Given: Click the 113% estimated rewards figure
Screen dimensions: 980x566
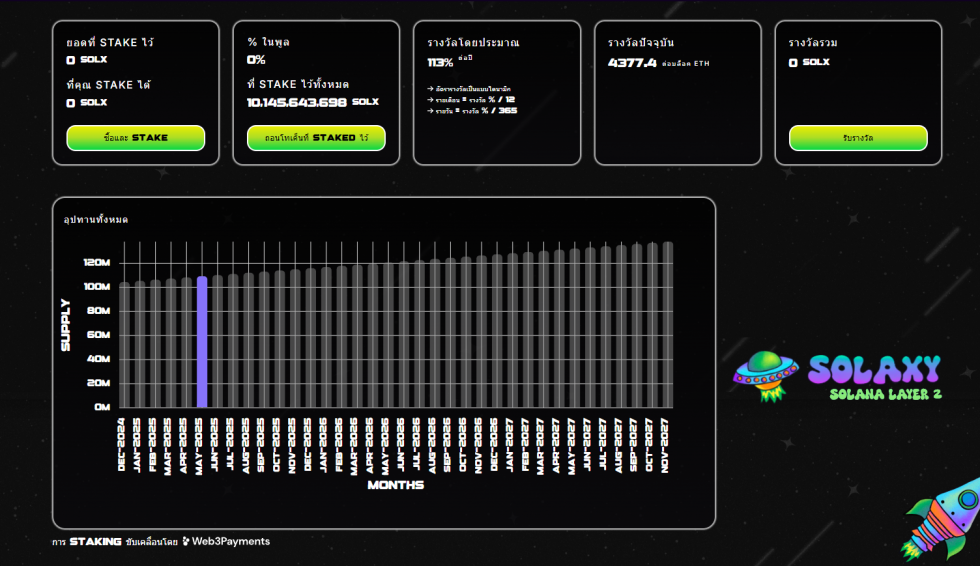Looking at the screenshot, I should (440, 62).
